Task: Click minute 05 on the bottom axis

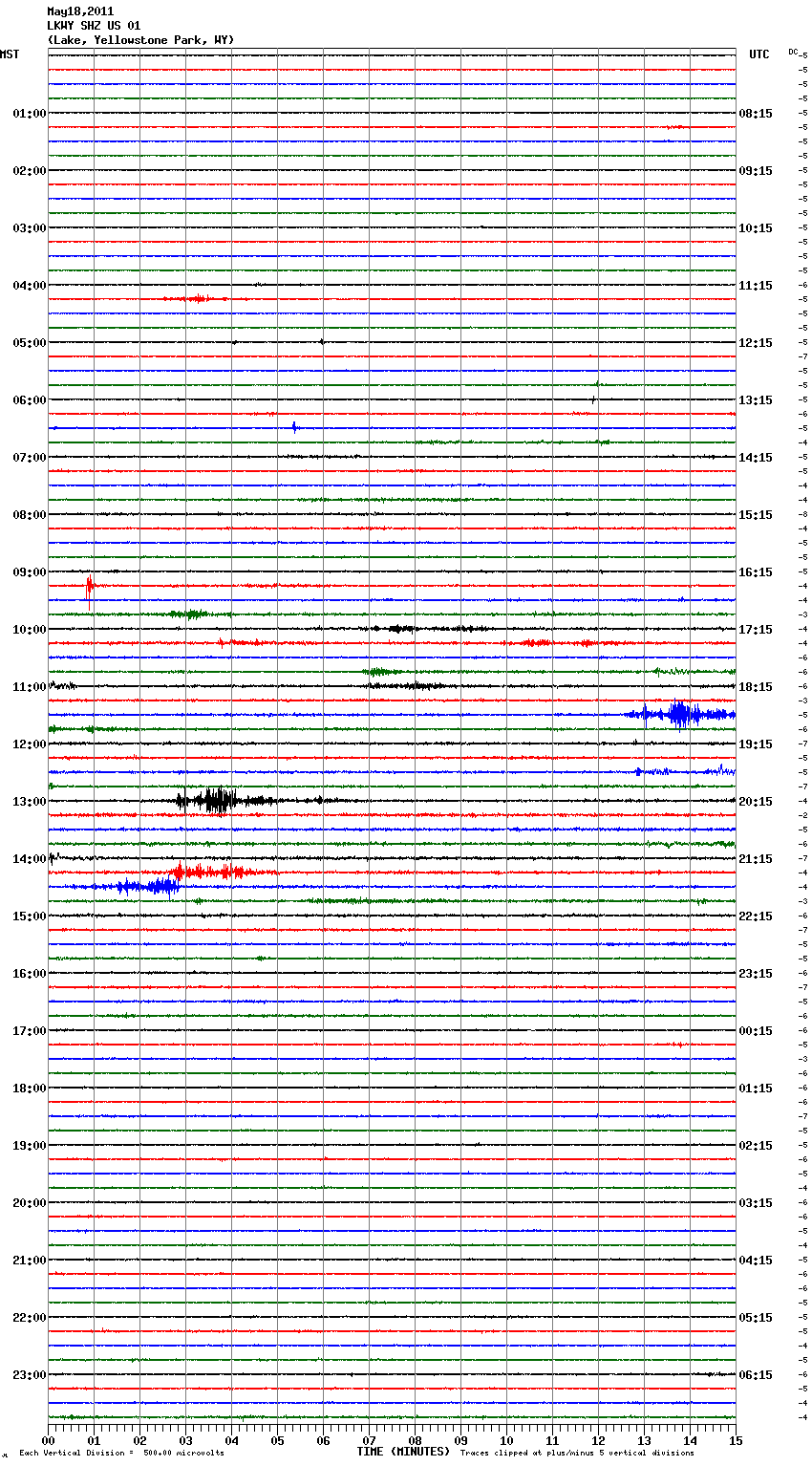Action: click(x=277, y=1440)
